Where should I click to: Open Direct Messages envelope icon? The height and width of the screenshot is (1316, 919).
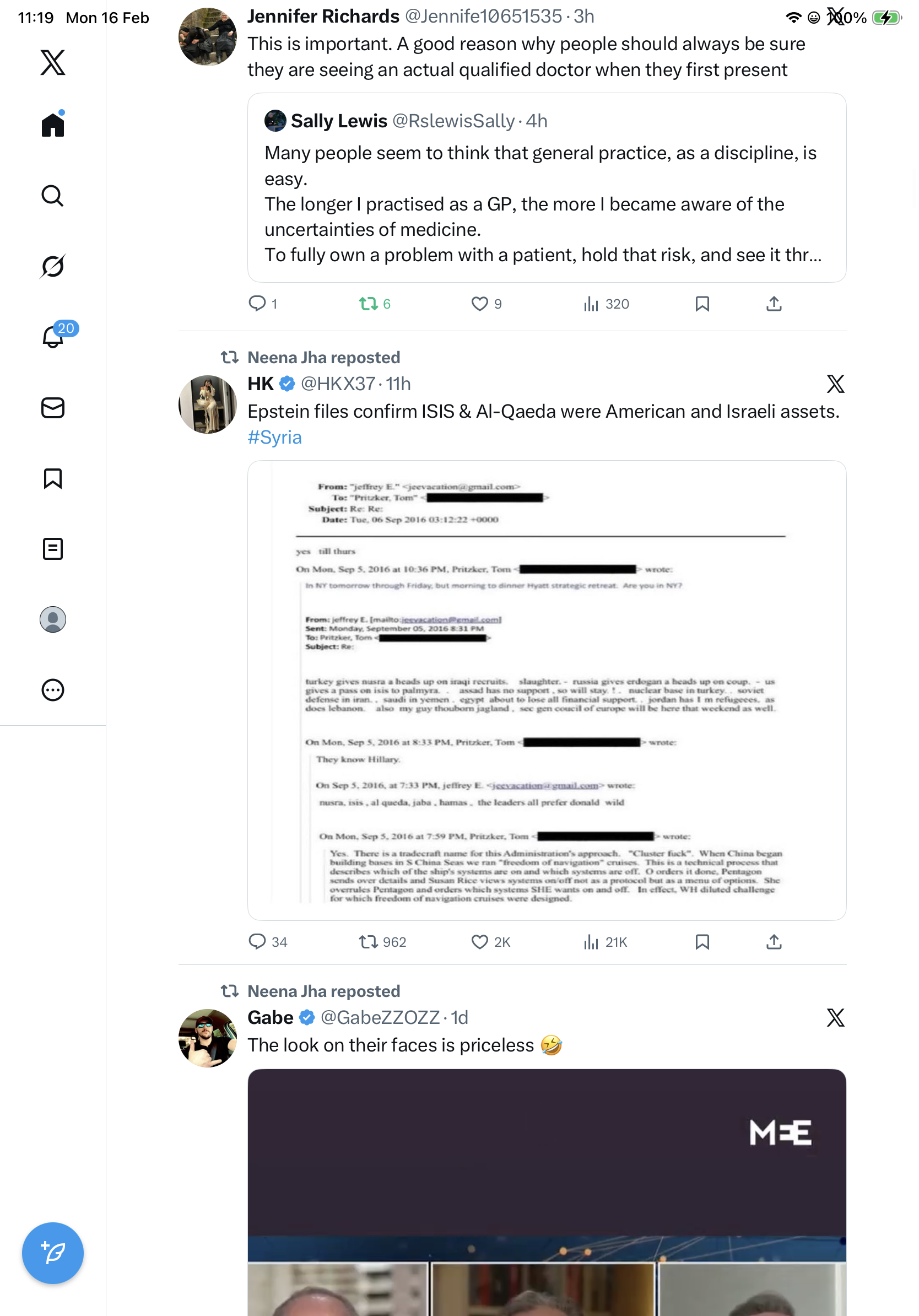click(x=53, y=408)
